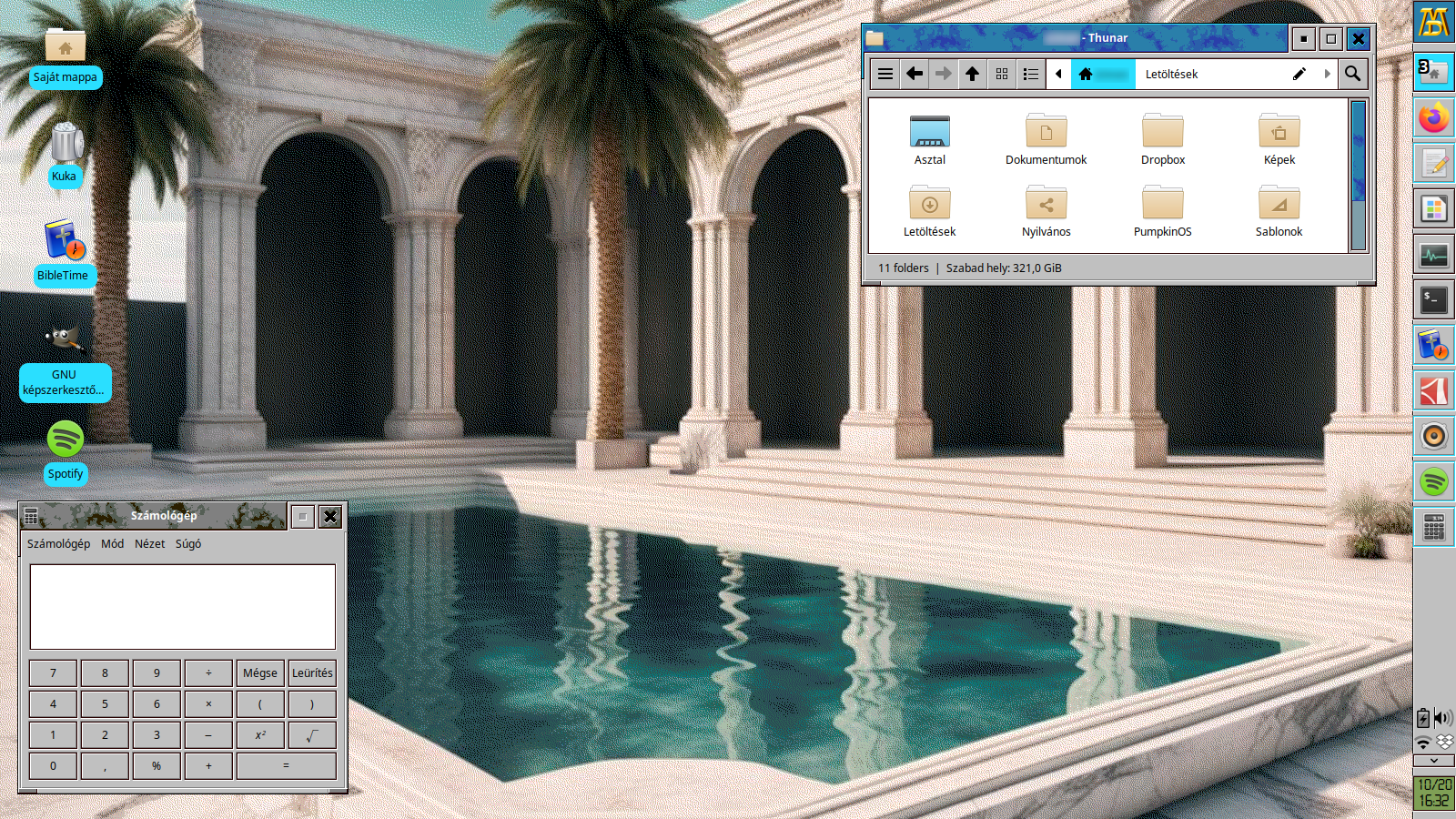1456x819 pixels.
Task: Open the Nézet menu in the calculator
Action: coord(150,543)
